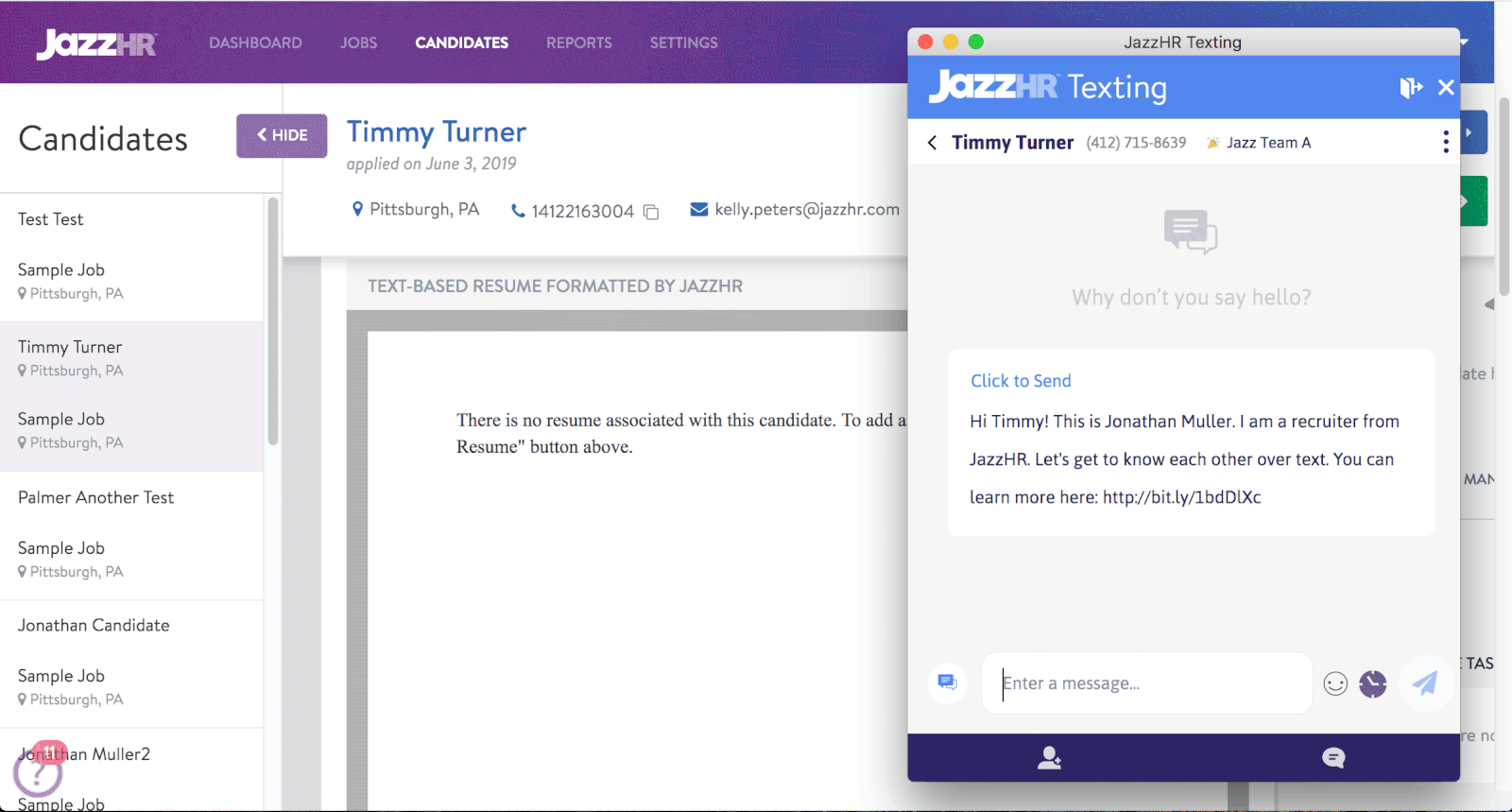Open the Settings tab
This screenshot has height=812, width=1512.
tap(683, 43)
